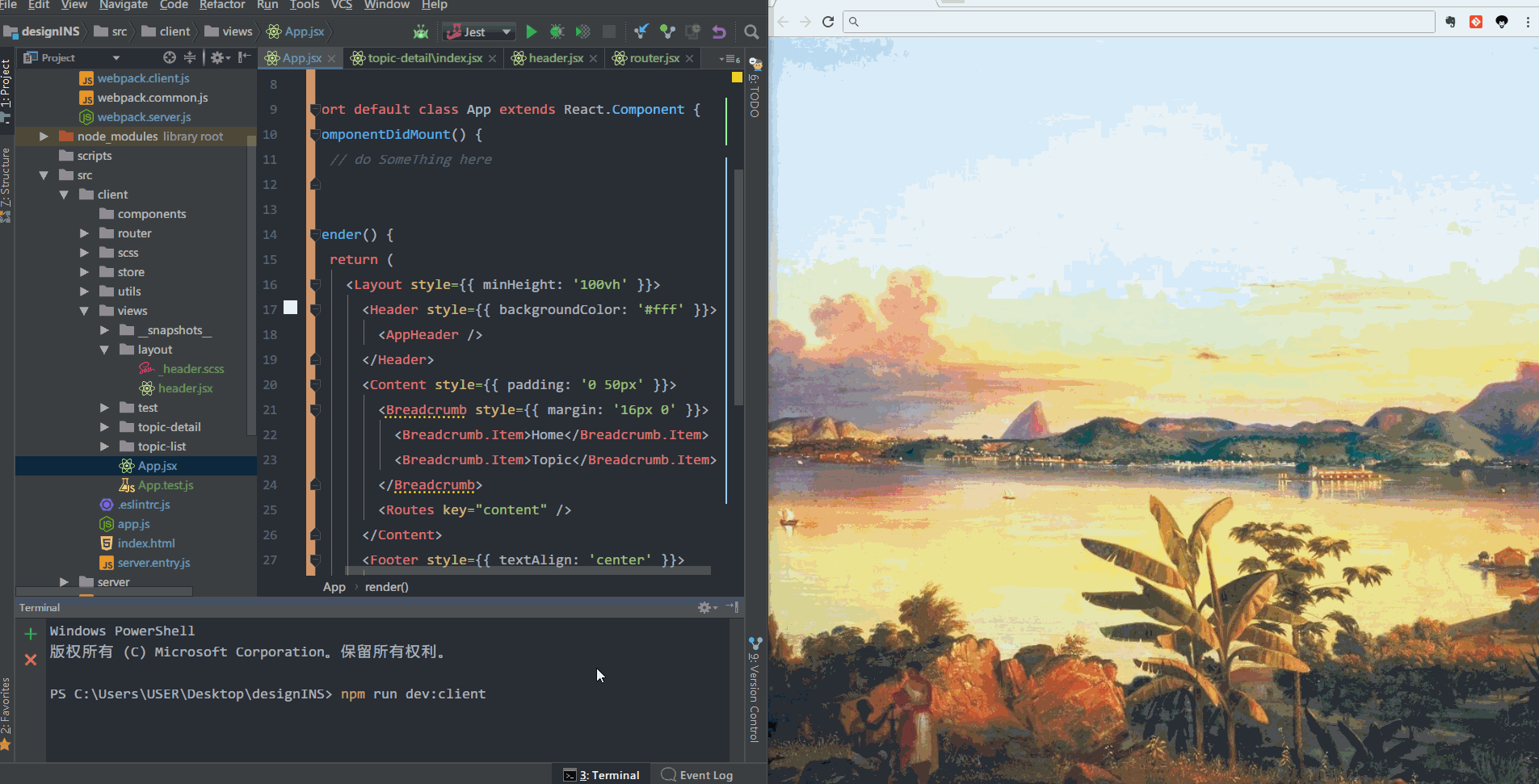
Task: Open Search Everywhere with the magnifier icon
Action: tap(751, 31)
